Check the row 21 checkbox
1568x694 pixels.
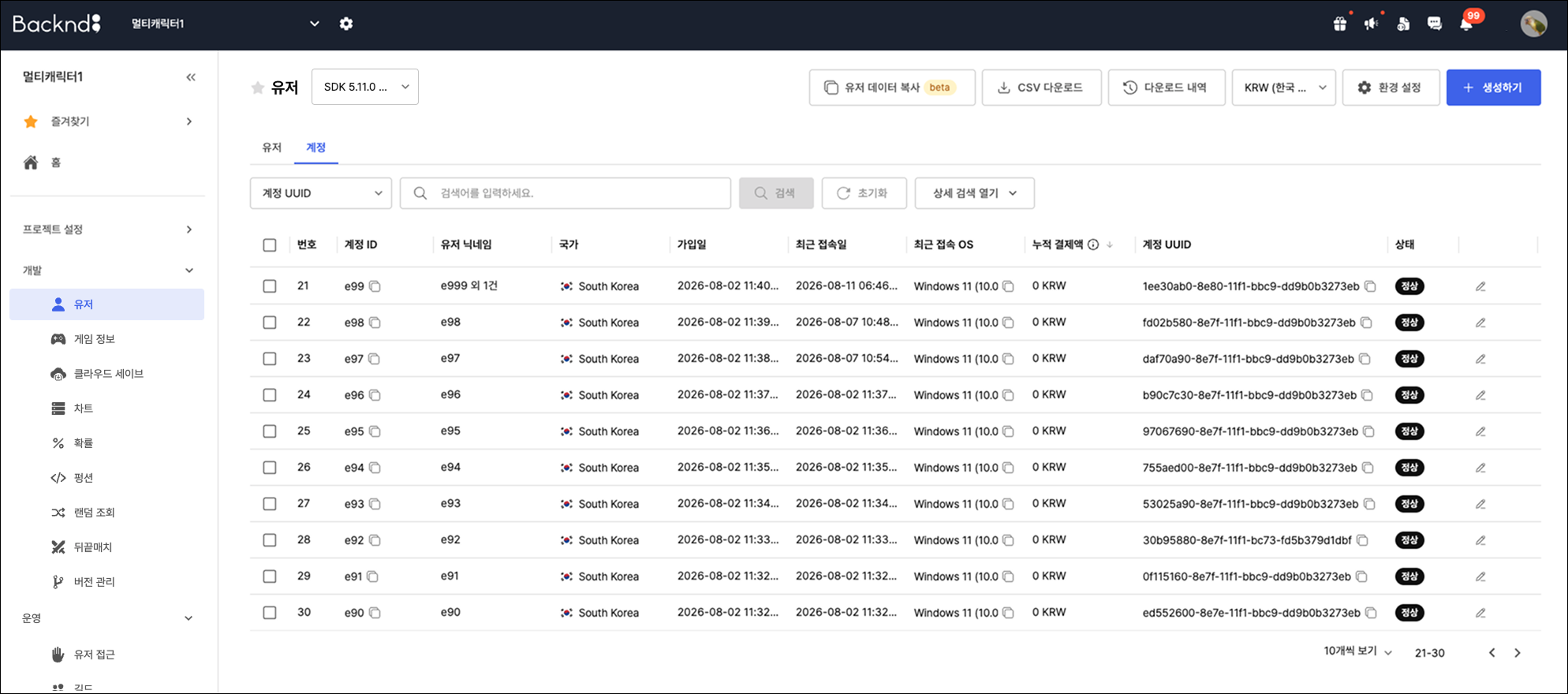point(270,286)
